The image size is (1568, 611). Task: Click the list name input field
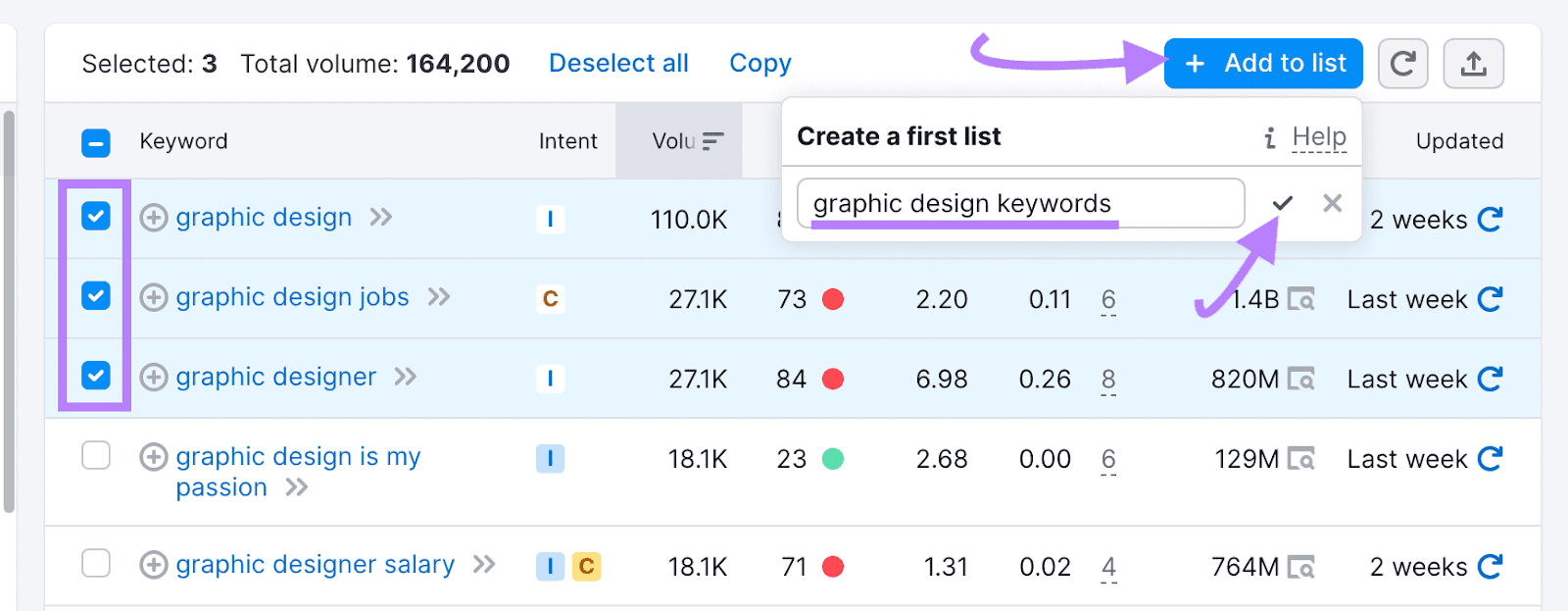point(1019,203)
